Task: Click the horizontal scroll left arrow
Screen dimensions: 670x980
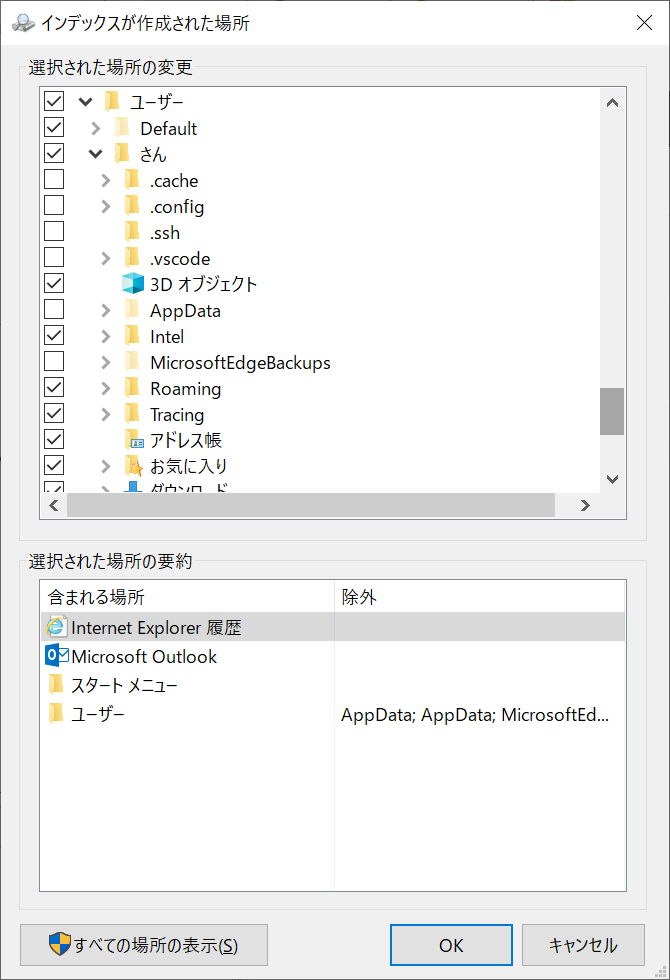Action: pos(54,505)
